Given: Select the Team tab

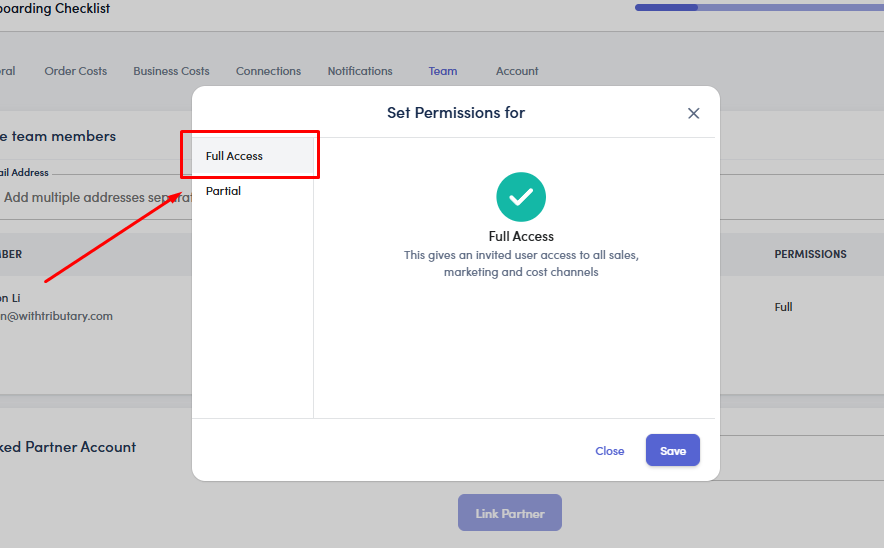Looking at the screenshot, I should [x=443, y=71].
